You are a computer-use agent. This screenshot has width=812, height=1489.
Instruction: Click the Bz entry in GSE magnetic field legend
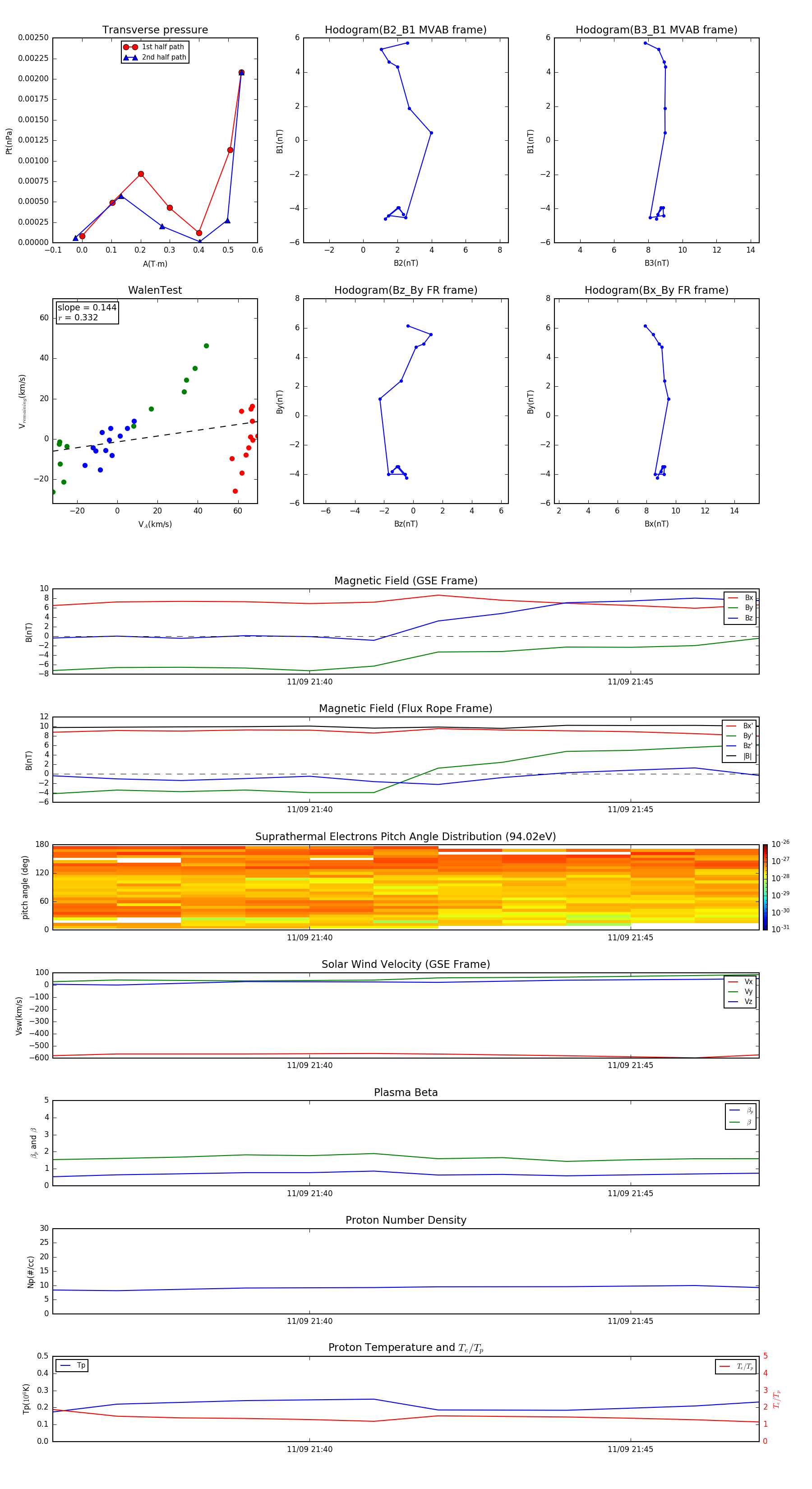[740, 618]
